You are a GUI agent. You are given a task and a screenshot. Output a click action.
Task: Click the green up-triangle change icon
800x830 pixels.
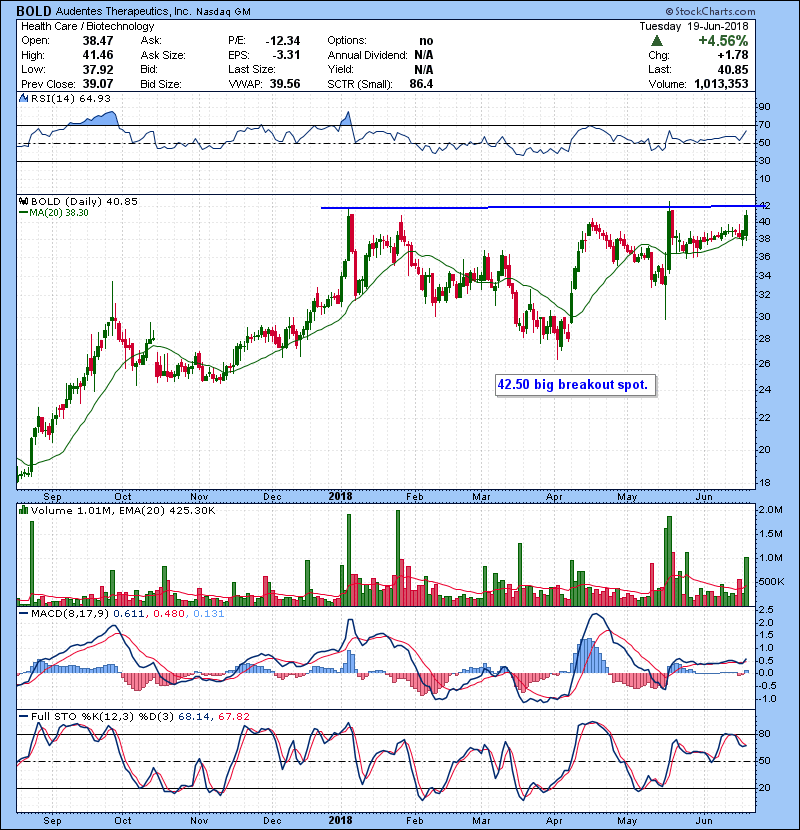click(657, 41)
